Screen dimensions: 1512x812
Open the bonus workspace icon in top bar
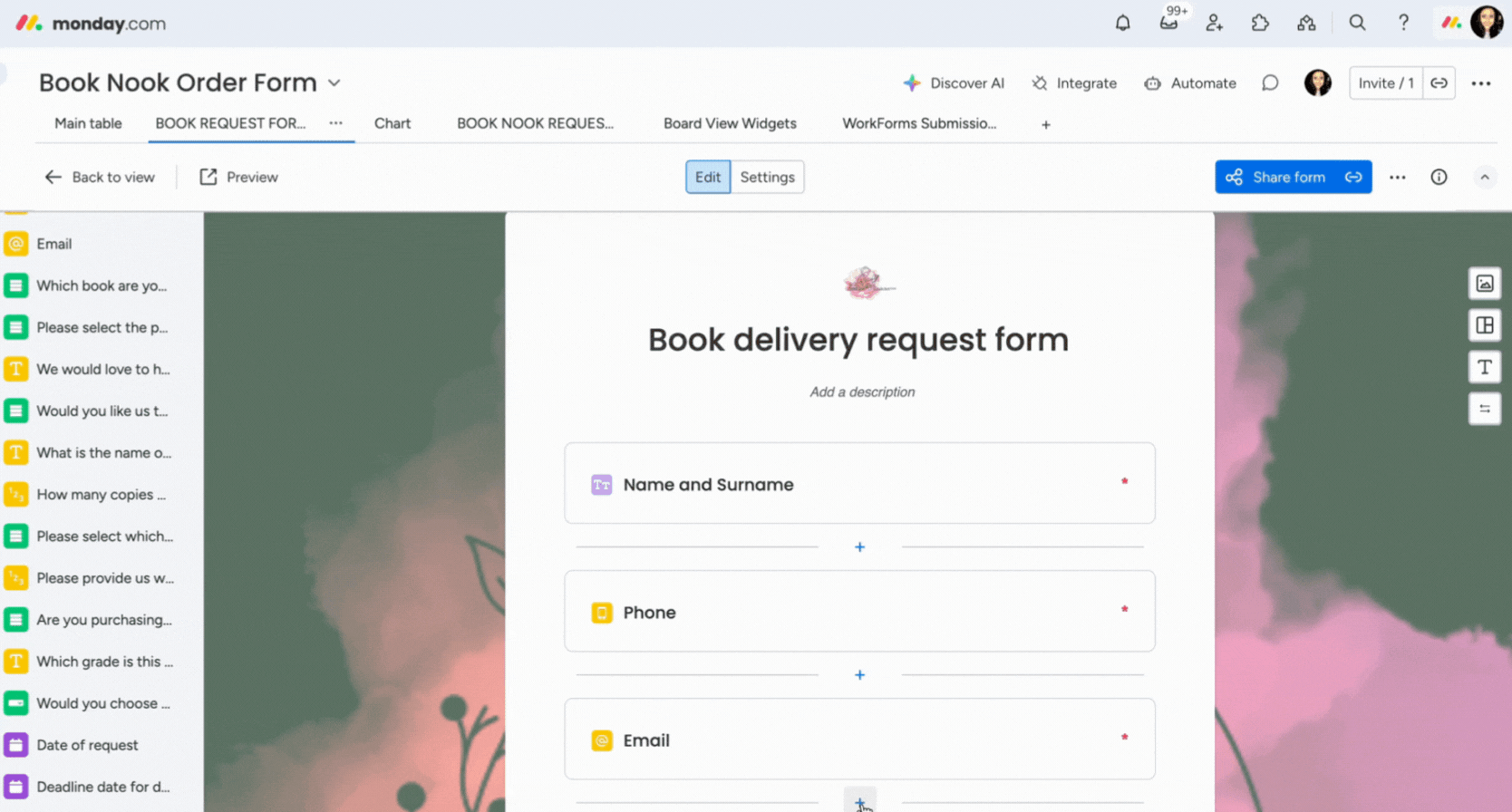[x=1306, y=24]
